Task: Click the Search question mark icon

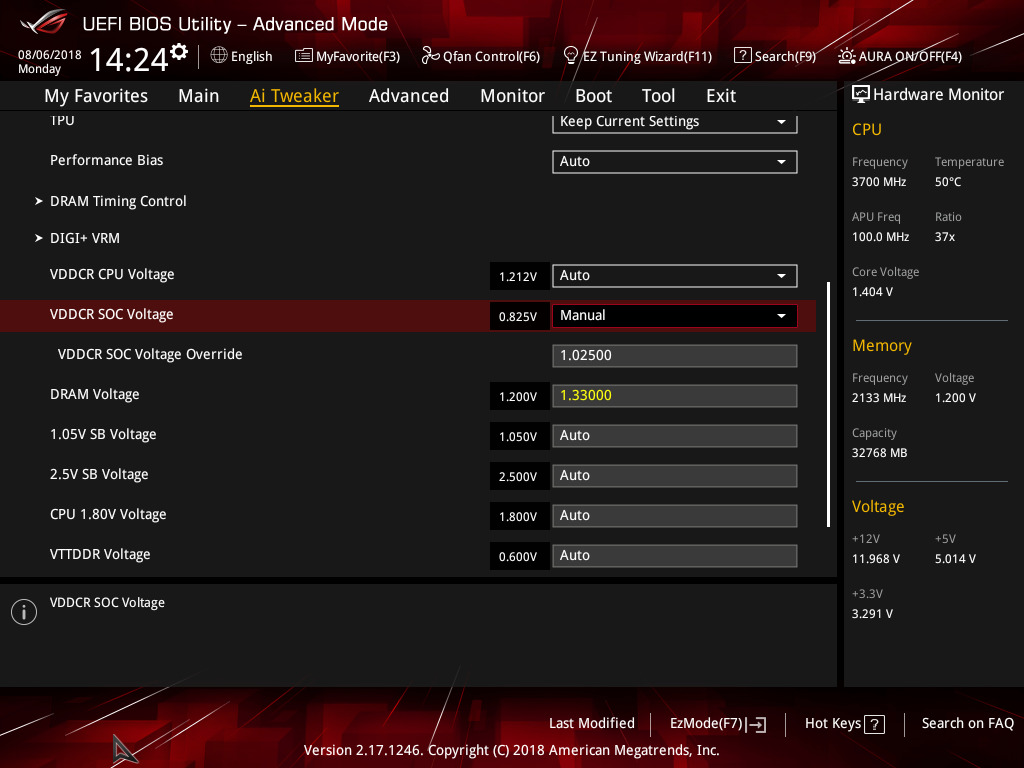Action: (743, 56)
